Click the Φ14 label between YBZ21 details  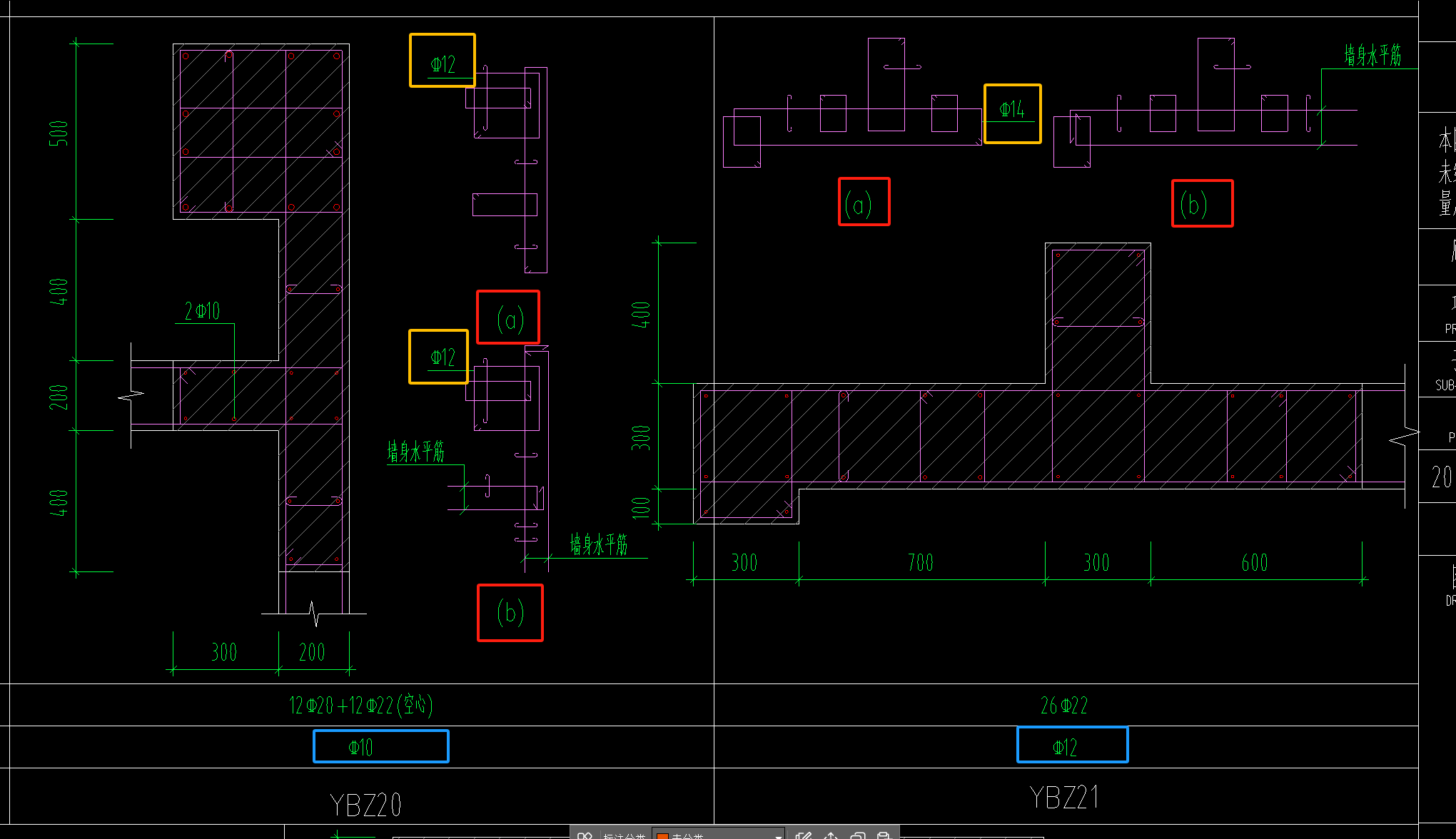[1011, 110]
